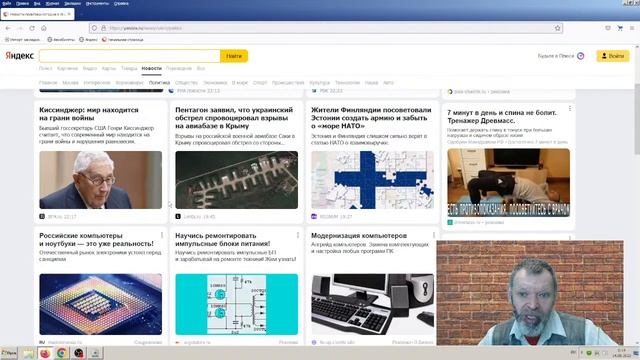Switch to the Новости service tab

[x=151, y=68]
